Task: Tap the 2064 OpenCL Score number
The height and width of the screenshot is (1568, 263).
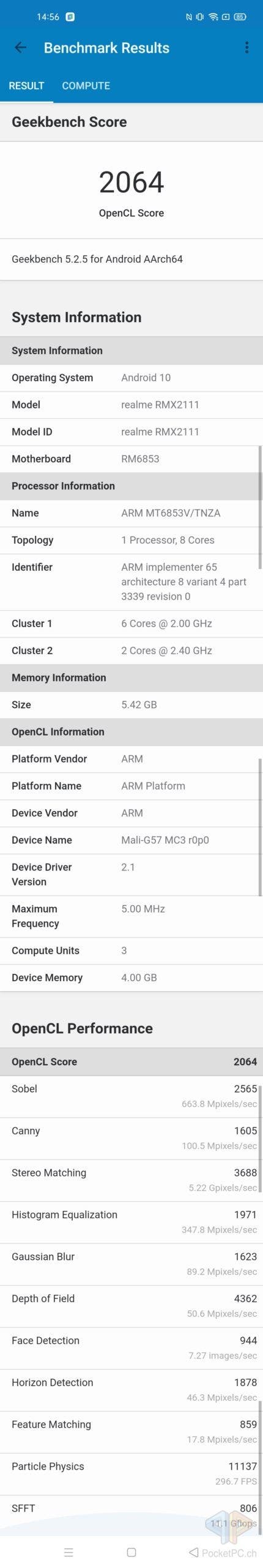Action: pyautogui.click(x=131, y=183)
